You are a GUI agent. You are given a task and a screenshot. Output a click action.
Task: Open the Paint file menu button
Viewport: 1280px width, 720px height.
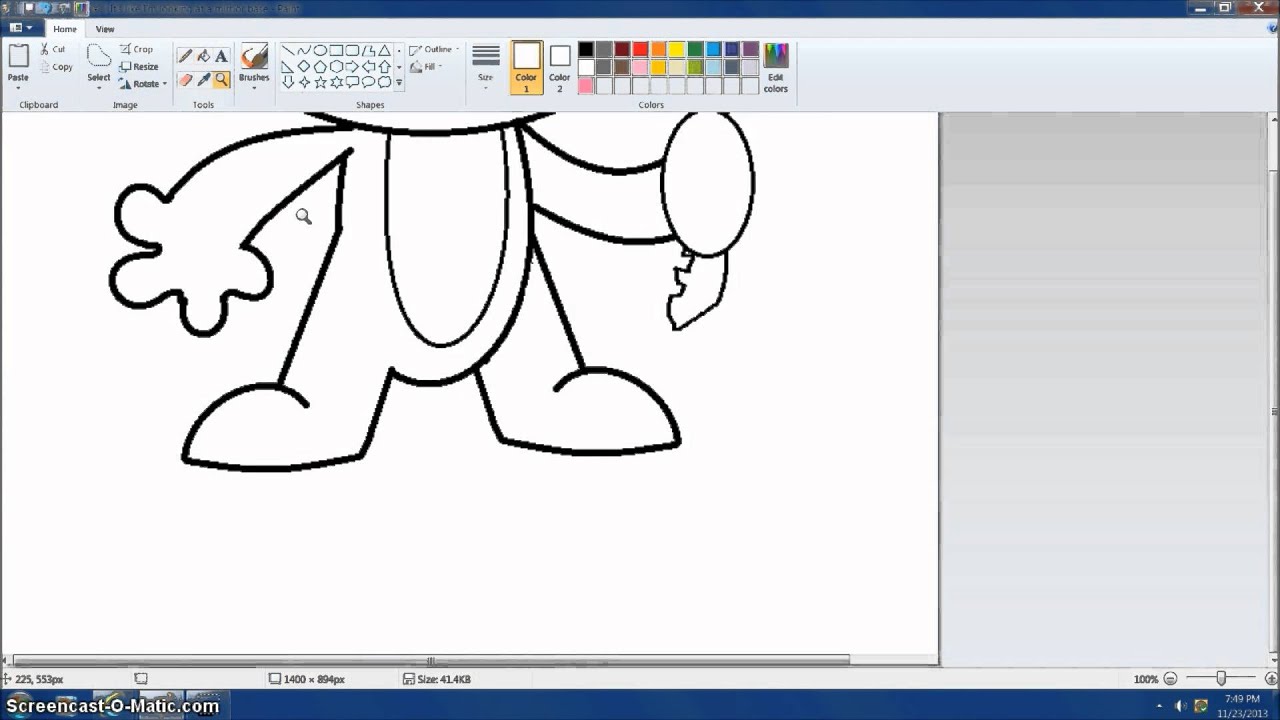[x=21, y=29]
